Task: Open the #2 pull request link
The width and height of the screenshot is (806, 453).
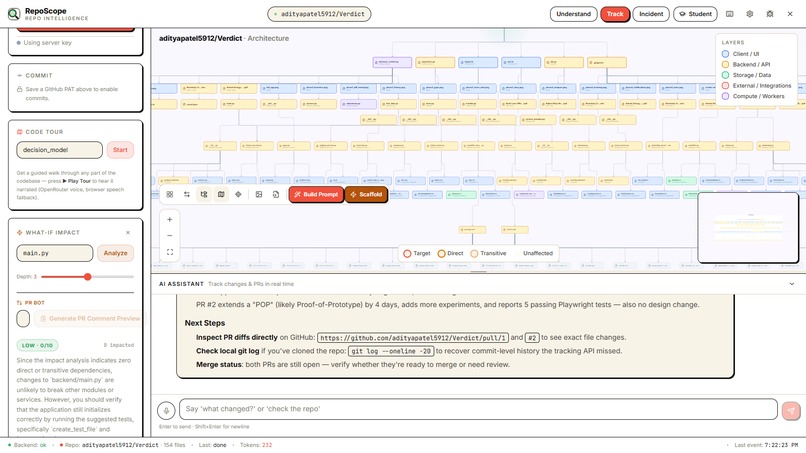Action: tap(532, 338)
